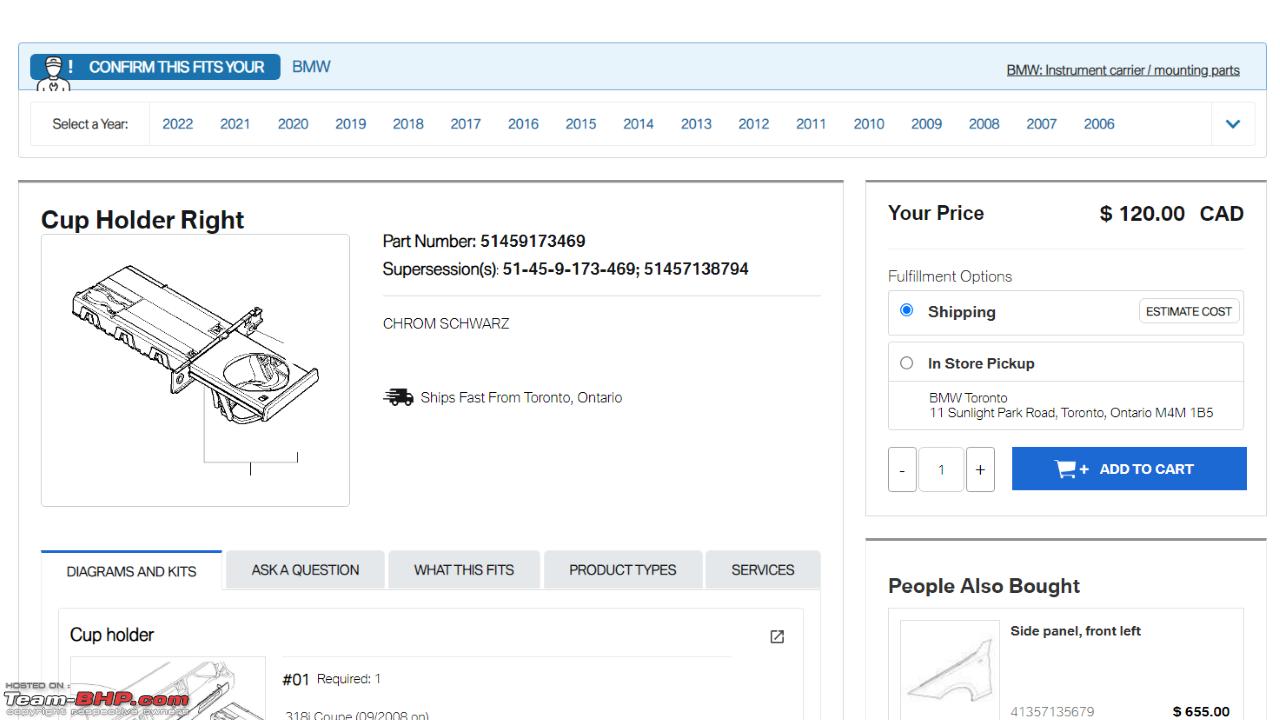Click the fast shipping truck icon
The image size is (1280, 720).
click(398, 397)
